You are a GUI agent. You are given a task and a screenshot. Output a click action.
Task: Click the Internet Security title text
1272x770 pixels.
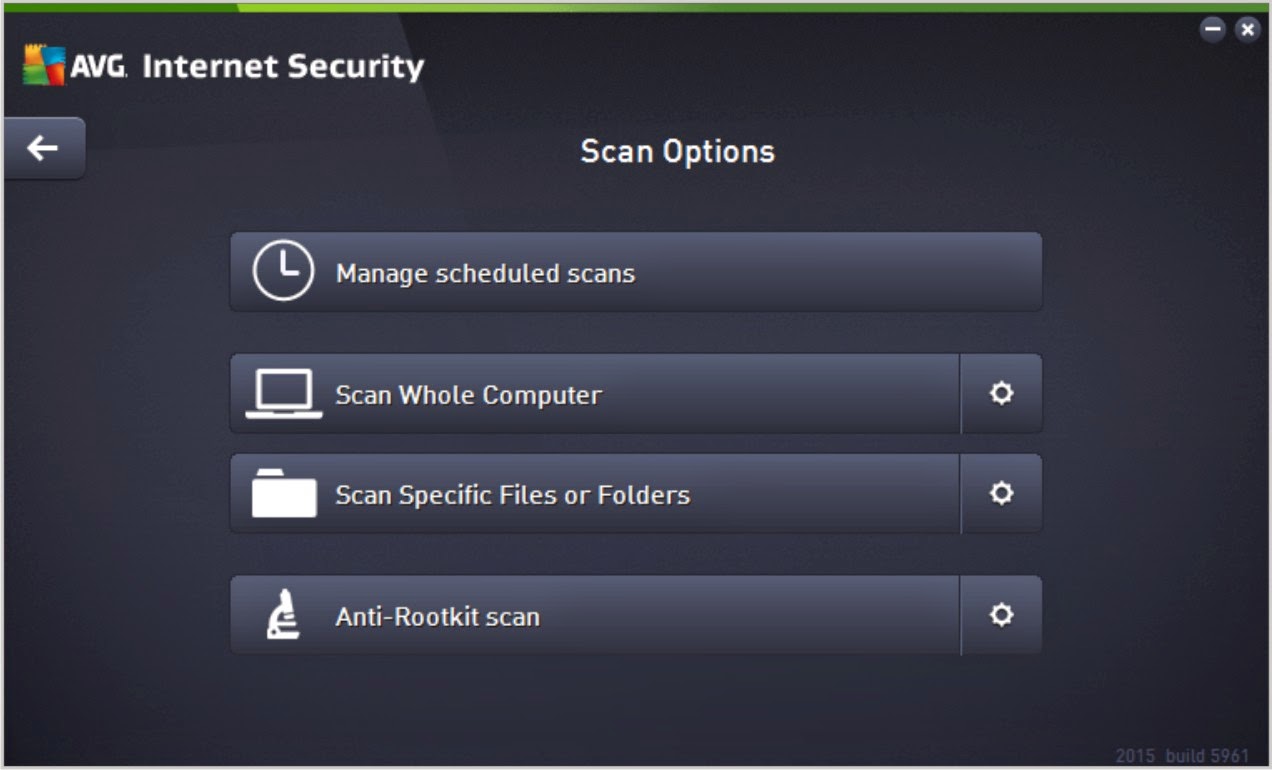pyautogui.click(x=283, y=66)
